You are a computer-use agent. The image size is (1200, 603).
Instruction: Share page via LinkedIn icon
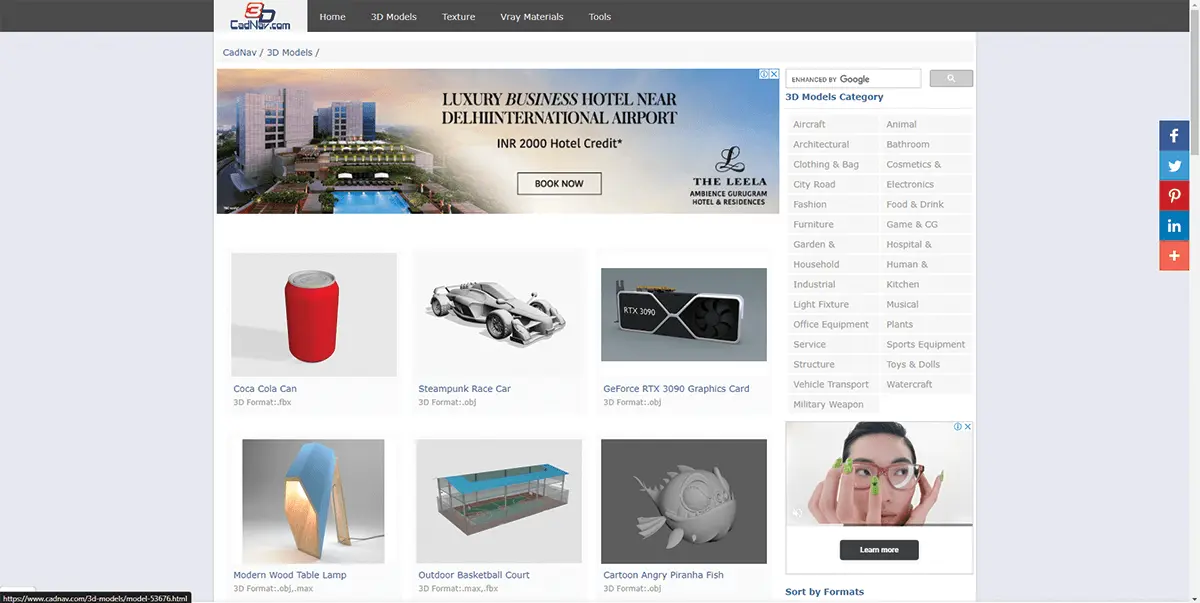(1174, 226)
